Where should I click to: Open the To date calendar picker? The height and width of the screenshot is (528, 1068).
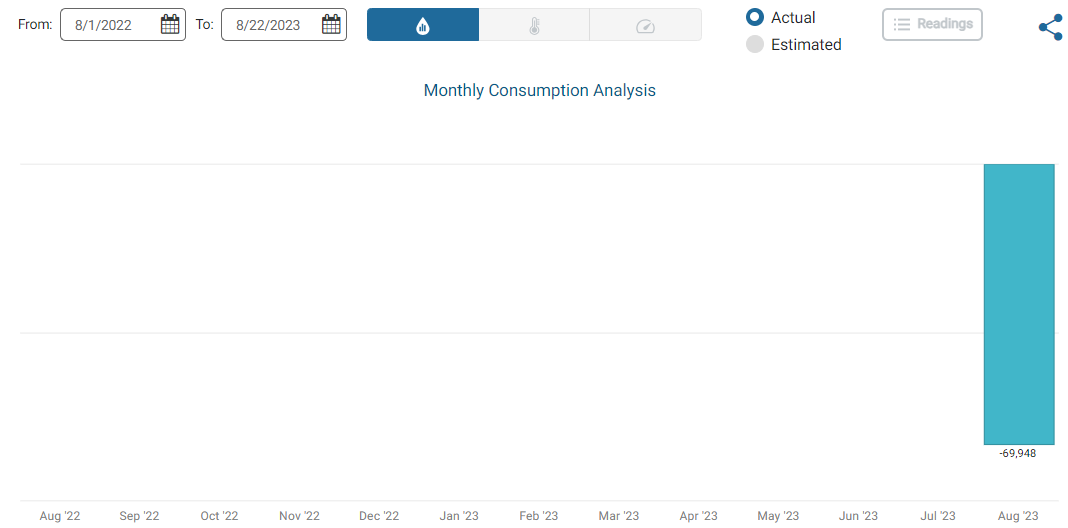pos(331,25)
